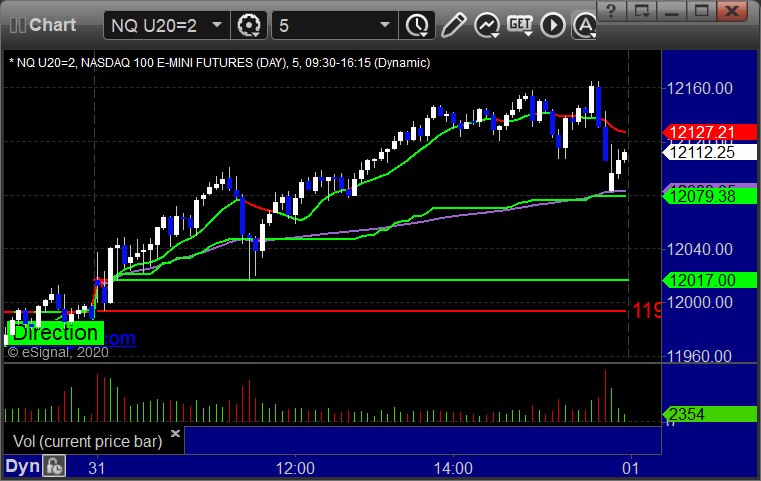Select the pencil drawing tools icon

pyautogui.click(x=453, y=25)
